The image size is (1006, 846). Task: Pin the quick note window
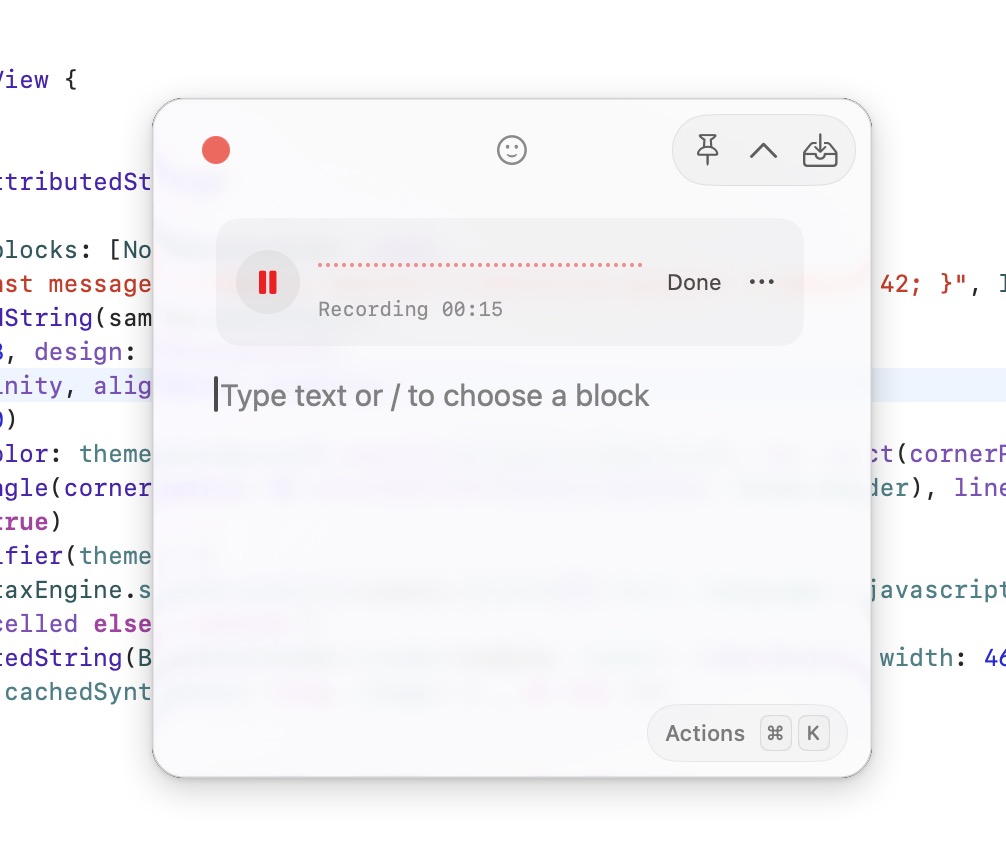708,150
